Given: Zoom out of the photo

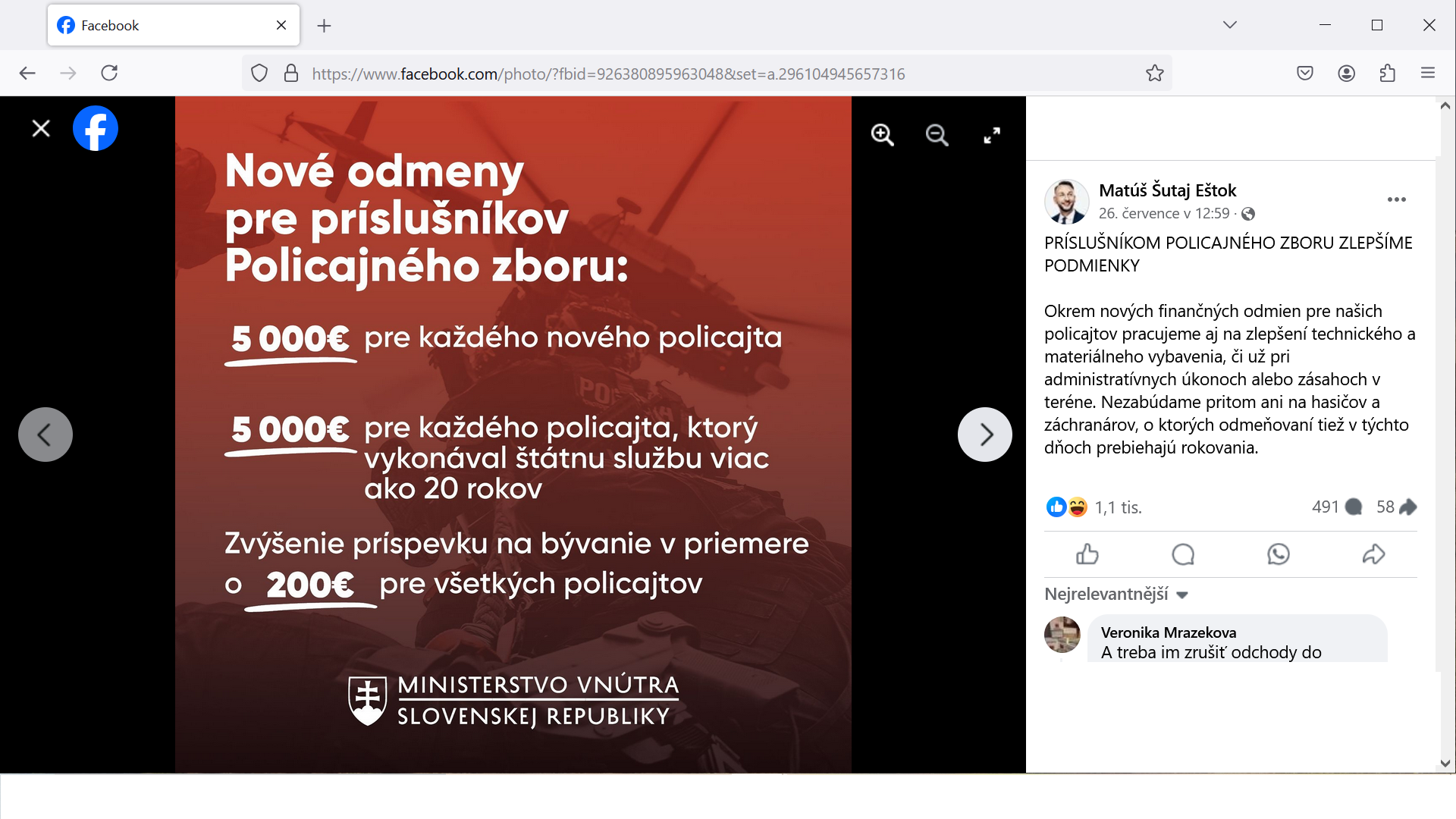Looking at the screenshot, I should 937,135.
